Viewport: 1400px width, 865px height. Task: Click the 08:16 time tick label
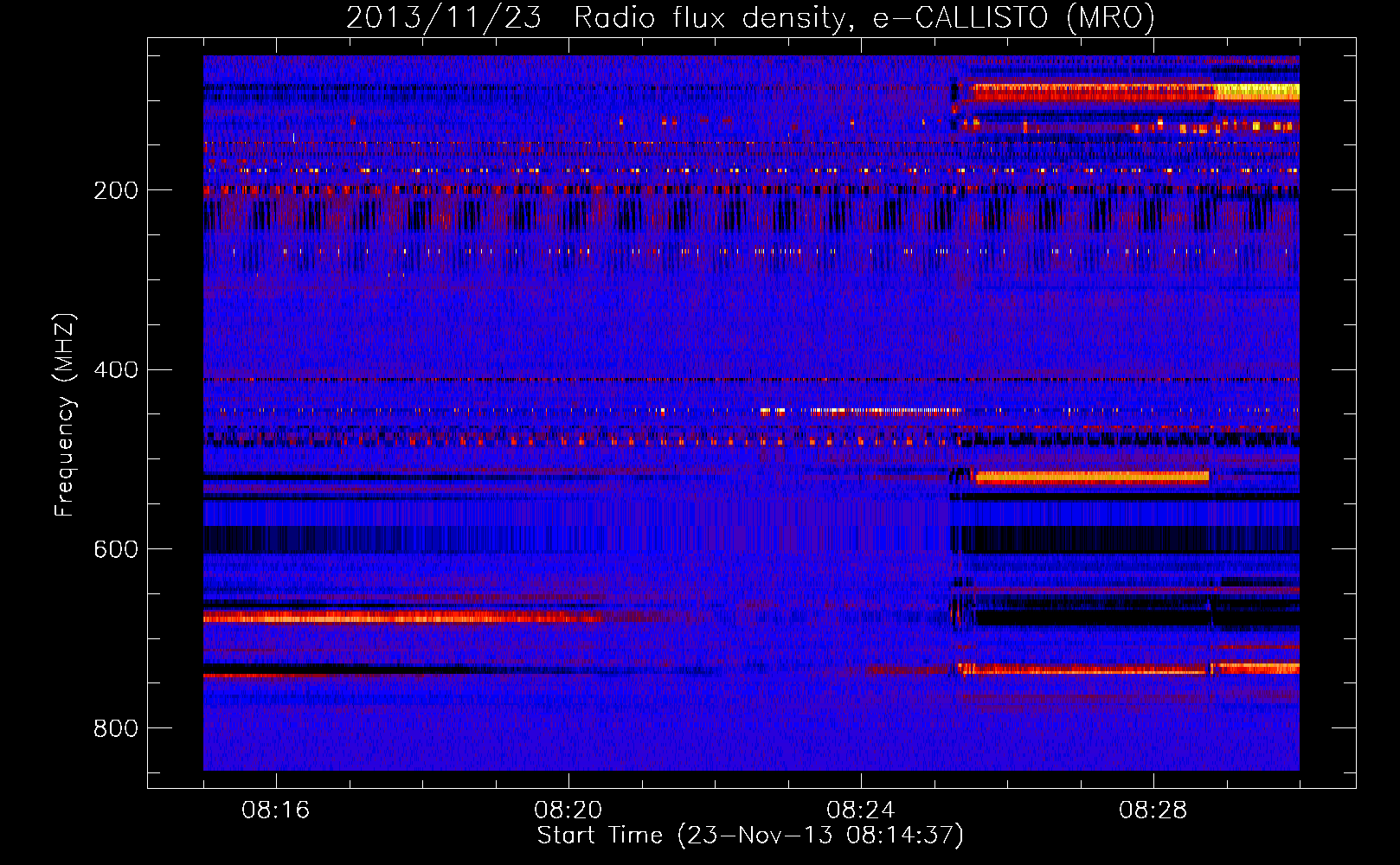[x=276, y=811]
